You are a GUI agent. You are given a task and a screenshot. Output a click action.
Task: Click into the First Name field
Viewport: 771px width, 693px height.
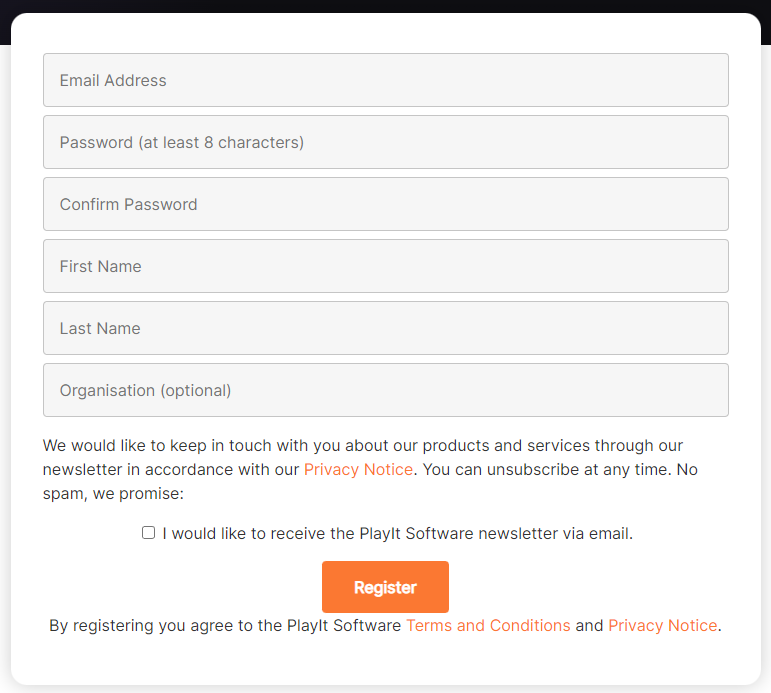[x=385, y=266]
